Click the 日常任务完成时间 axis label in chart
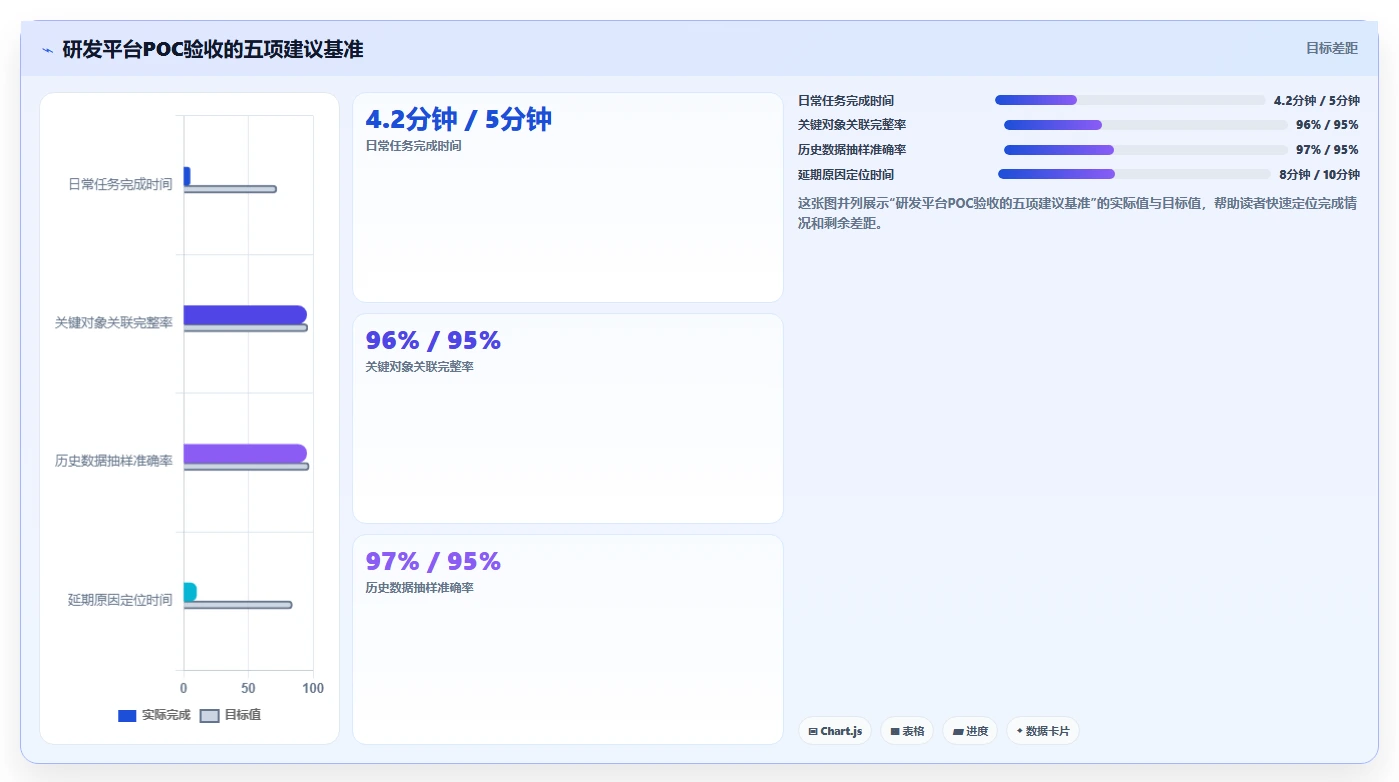The width and height of the screenshot is (1399, 782). pyautogui.click(x=120, y=184)
